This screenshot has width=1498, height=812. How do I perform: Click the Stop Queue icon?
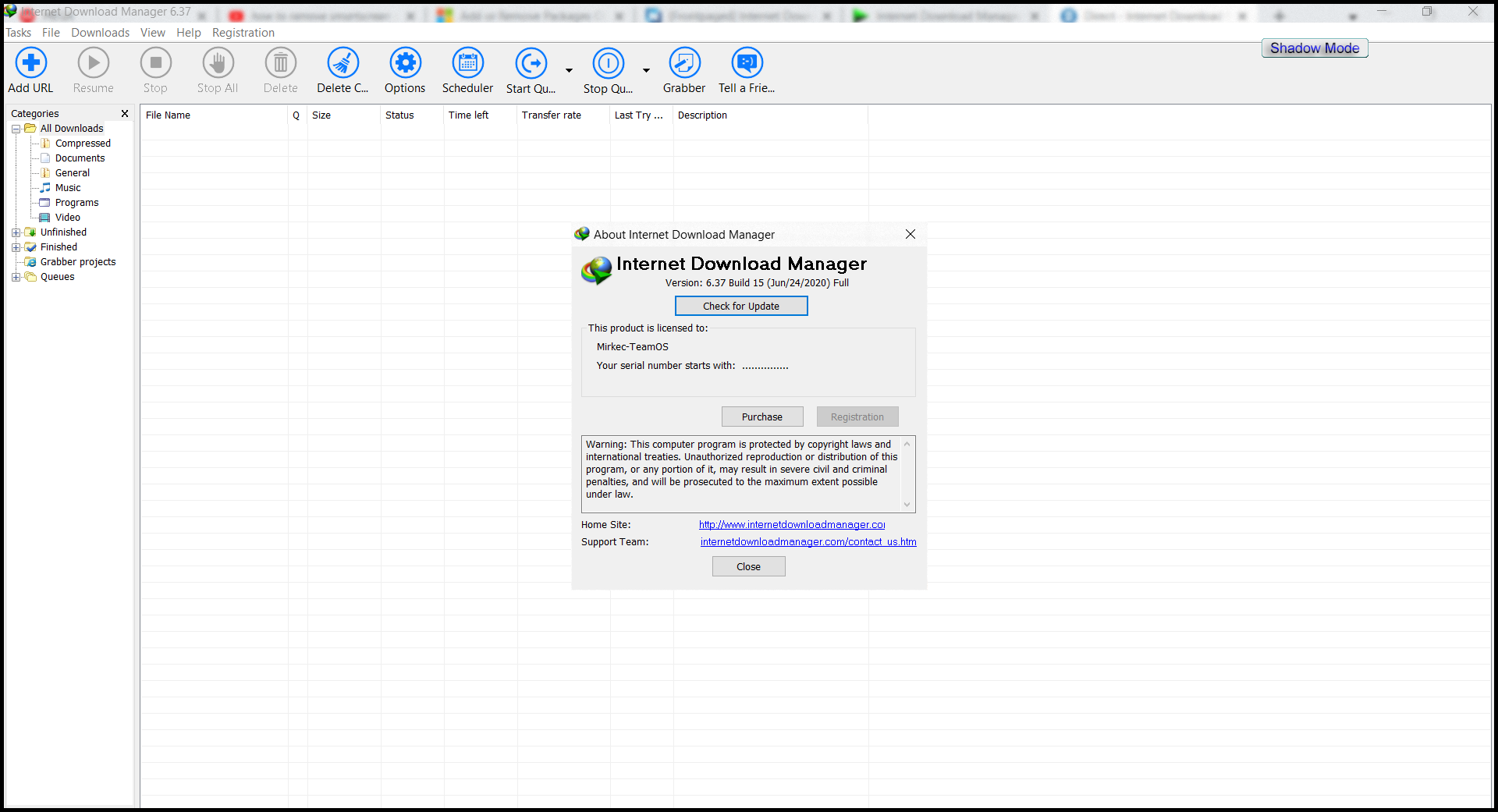pos(608,63)
